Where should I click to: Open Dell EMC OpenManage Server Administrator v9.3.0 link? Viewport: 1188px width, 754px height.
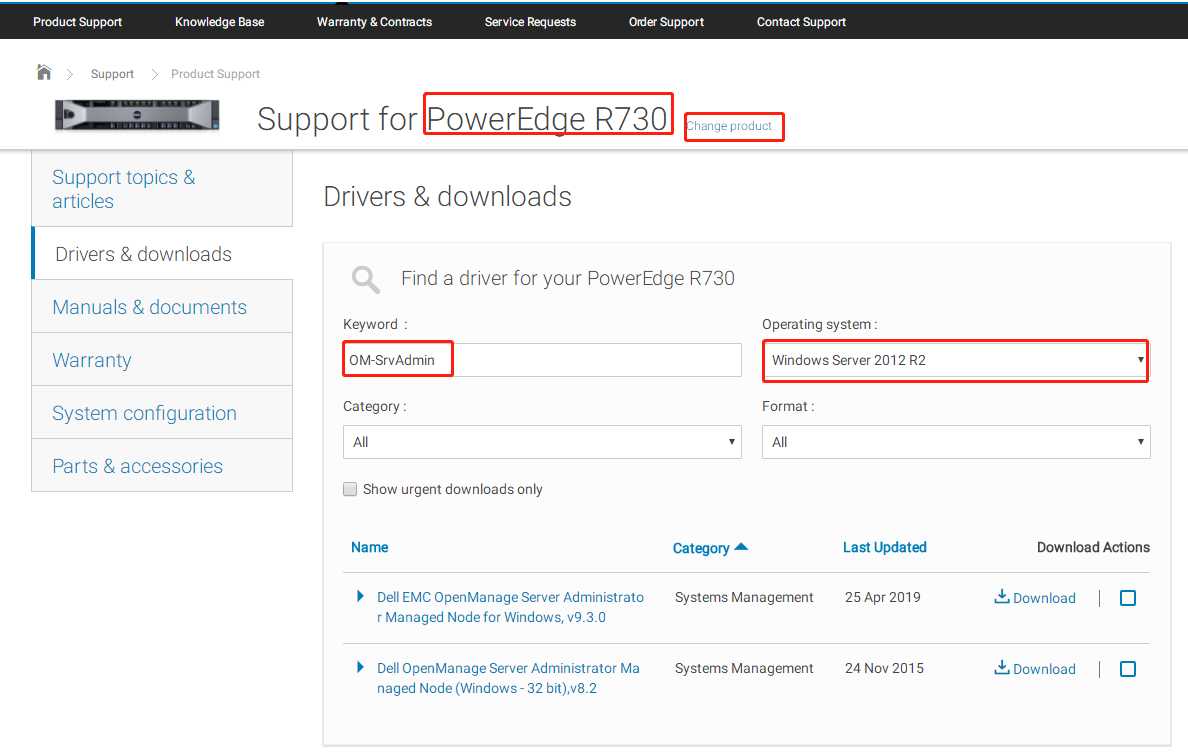tap(510, 607)
